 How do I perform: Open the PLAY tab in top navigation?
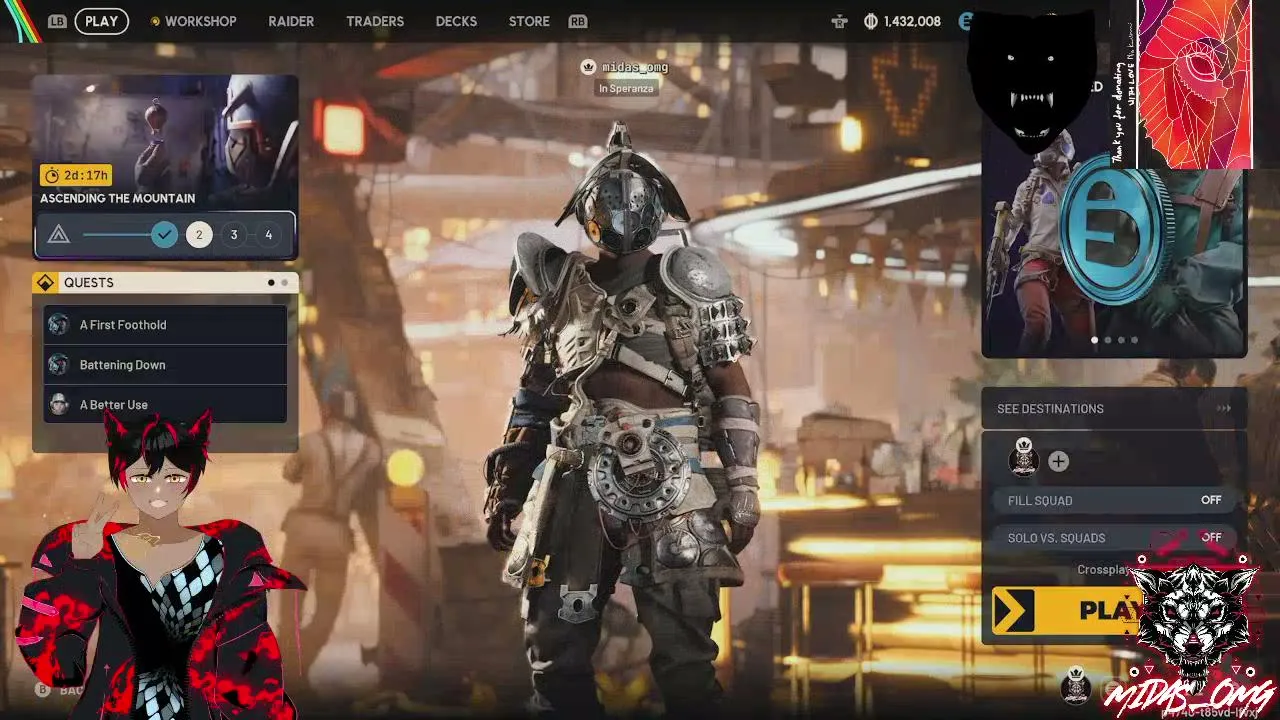click(x=101, y=21)
